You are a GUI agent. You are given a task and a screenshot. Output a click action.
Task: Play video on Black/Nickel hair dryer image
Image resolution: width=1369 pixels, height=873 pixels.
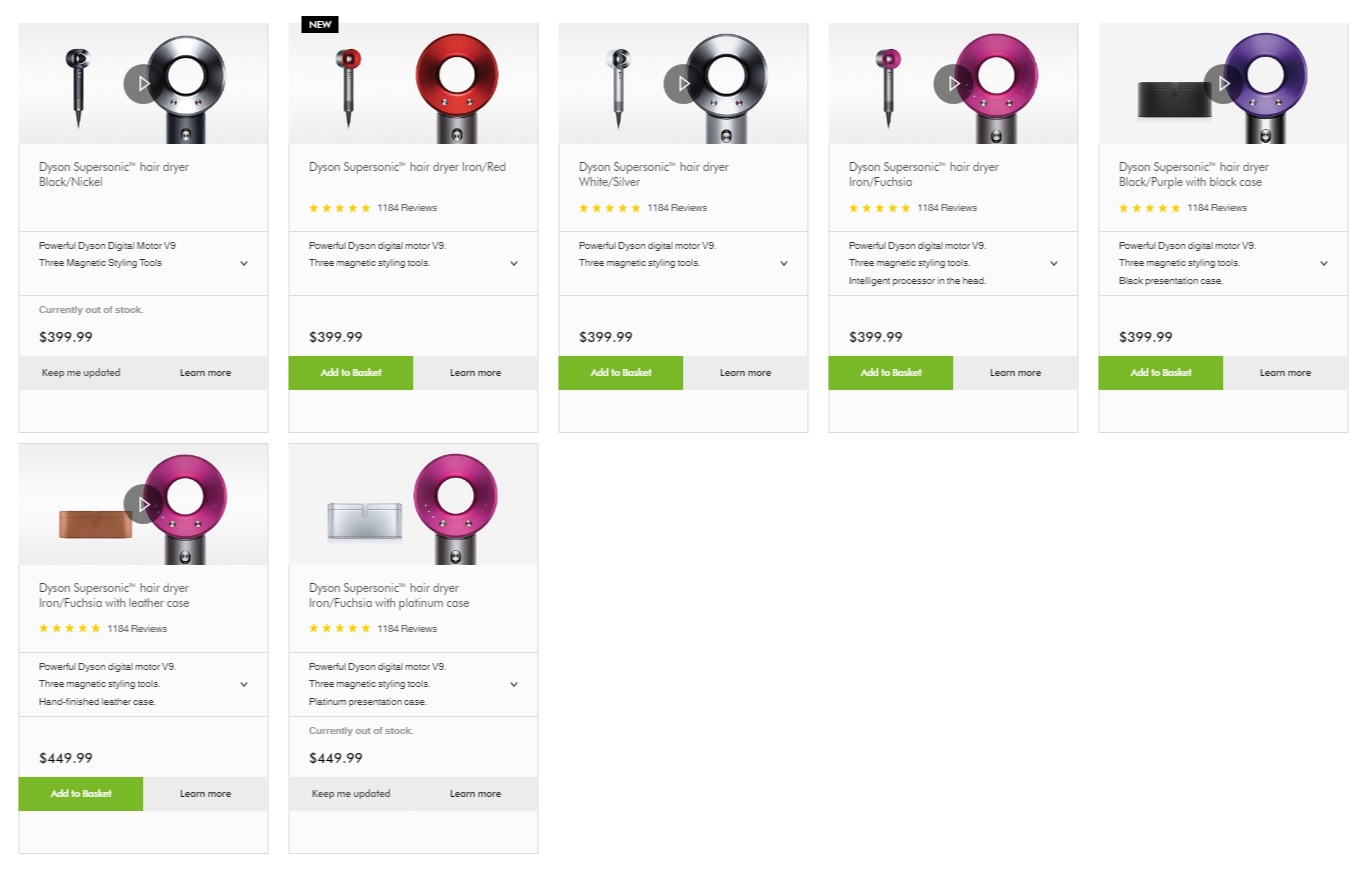click(x=143, y=84)
